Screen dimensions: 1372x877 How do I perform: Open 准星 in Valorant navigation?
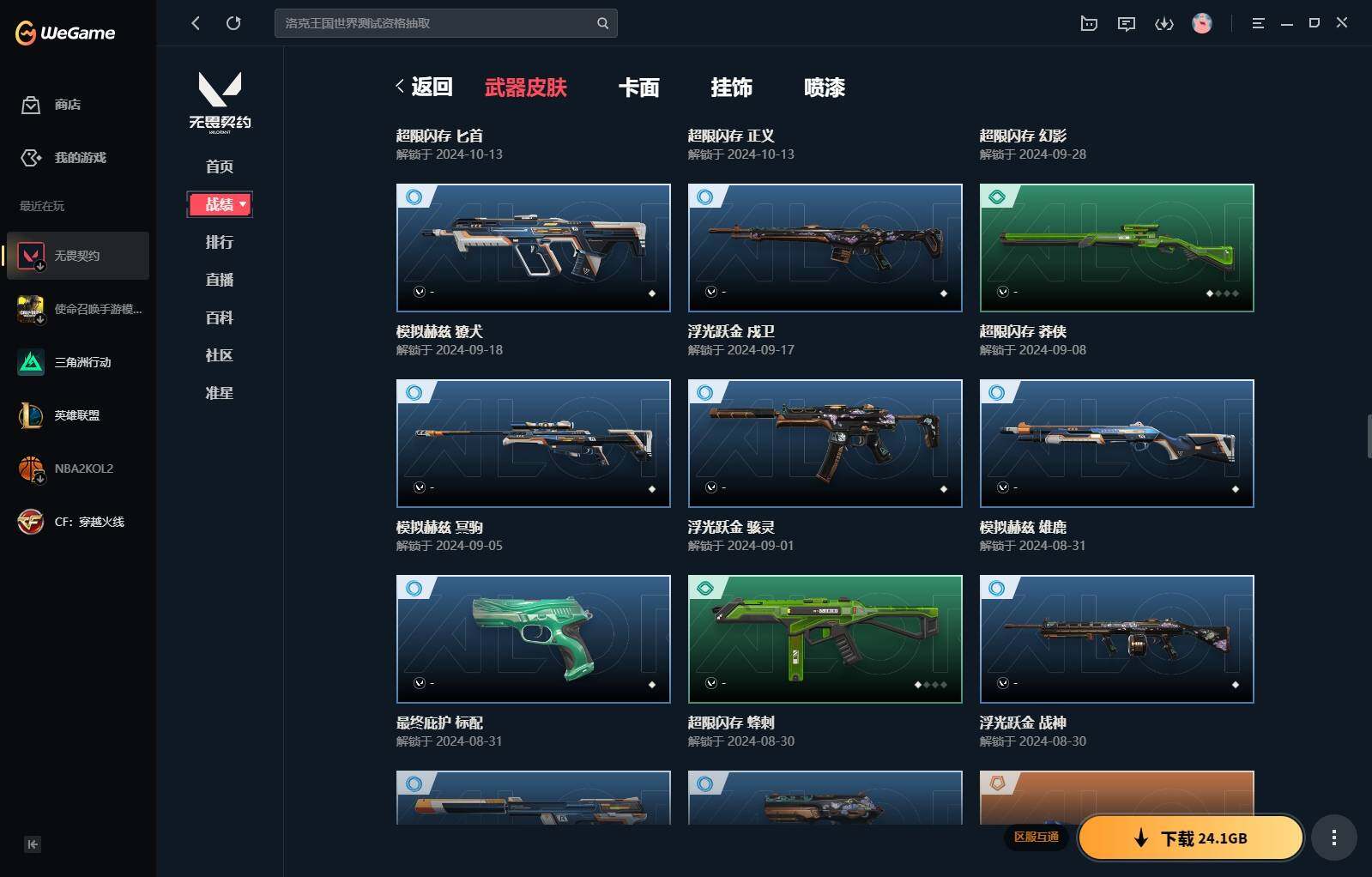click(220, 393)
